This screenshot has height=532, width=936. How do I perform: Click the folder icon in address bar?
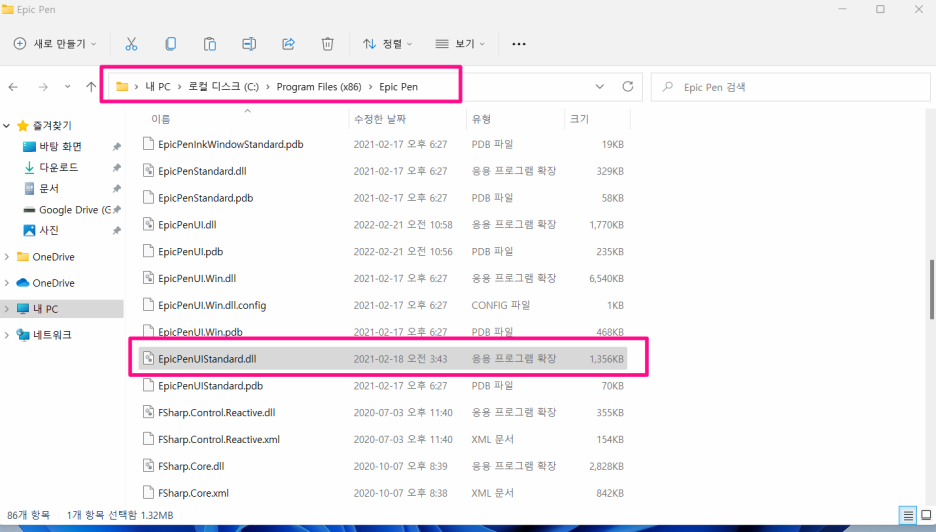coord(122,87)
